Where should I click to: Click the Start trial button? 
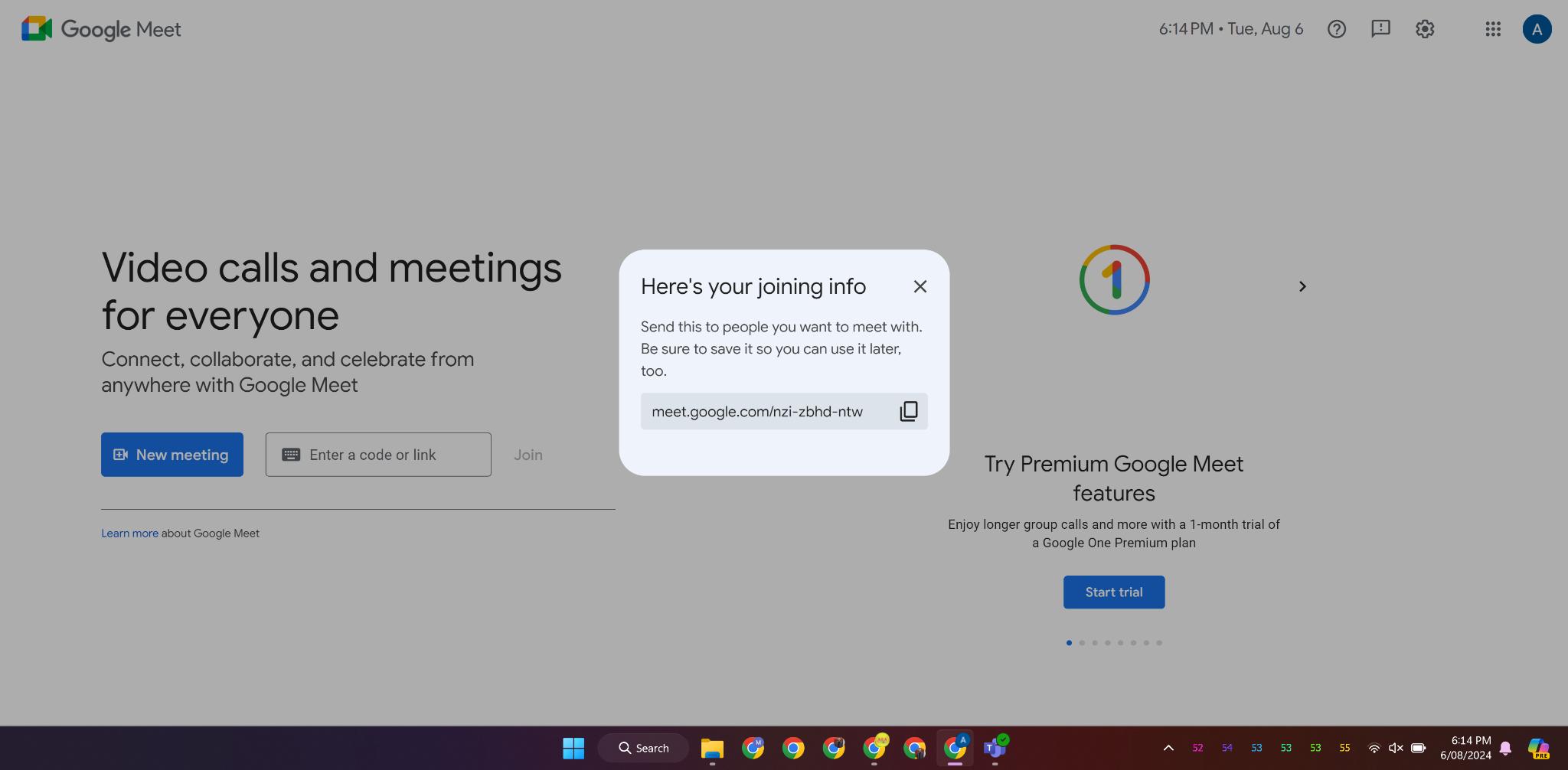coord(1114,592)
